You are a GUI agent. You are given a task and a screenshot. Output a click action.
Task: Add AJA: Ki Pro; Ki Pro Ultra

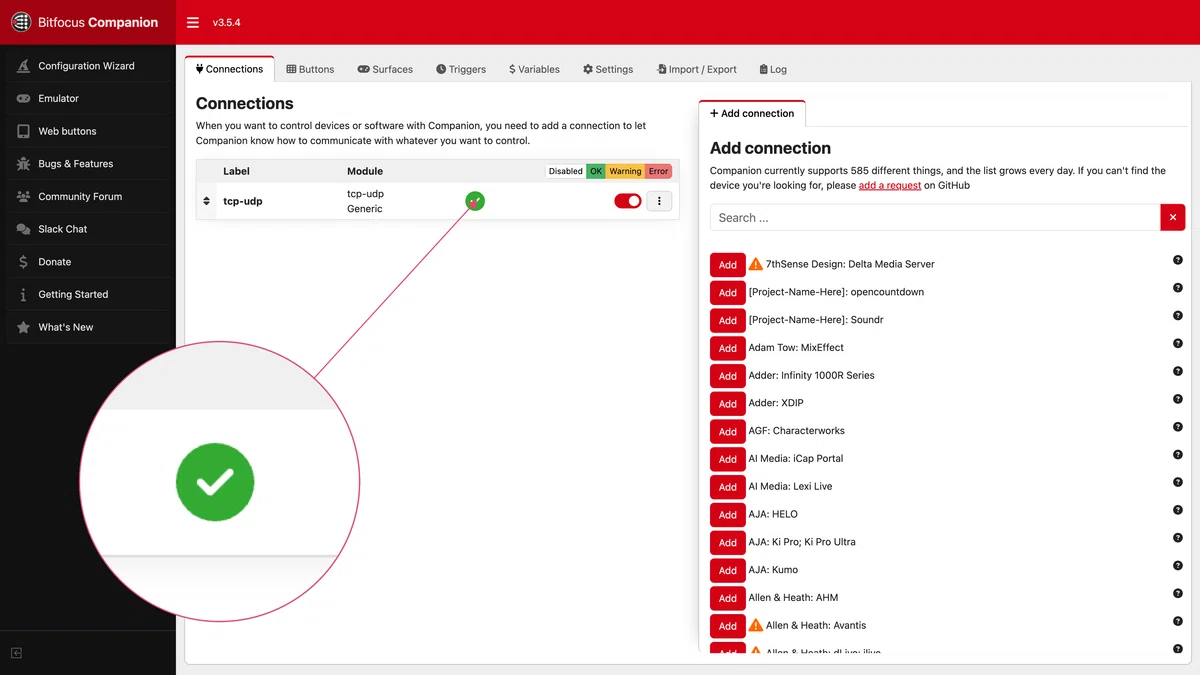click(x=727, y=542)
